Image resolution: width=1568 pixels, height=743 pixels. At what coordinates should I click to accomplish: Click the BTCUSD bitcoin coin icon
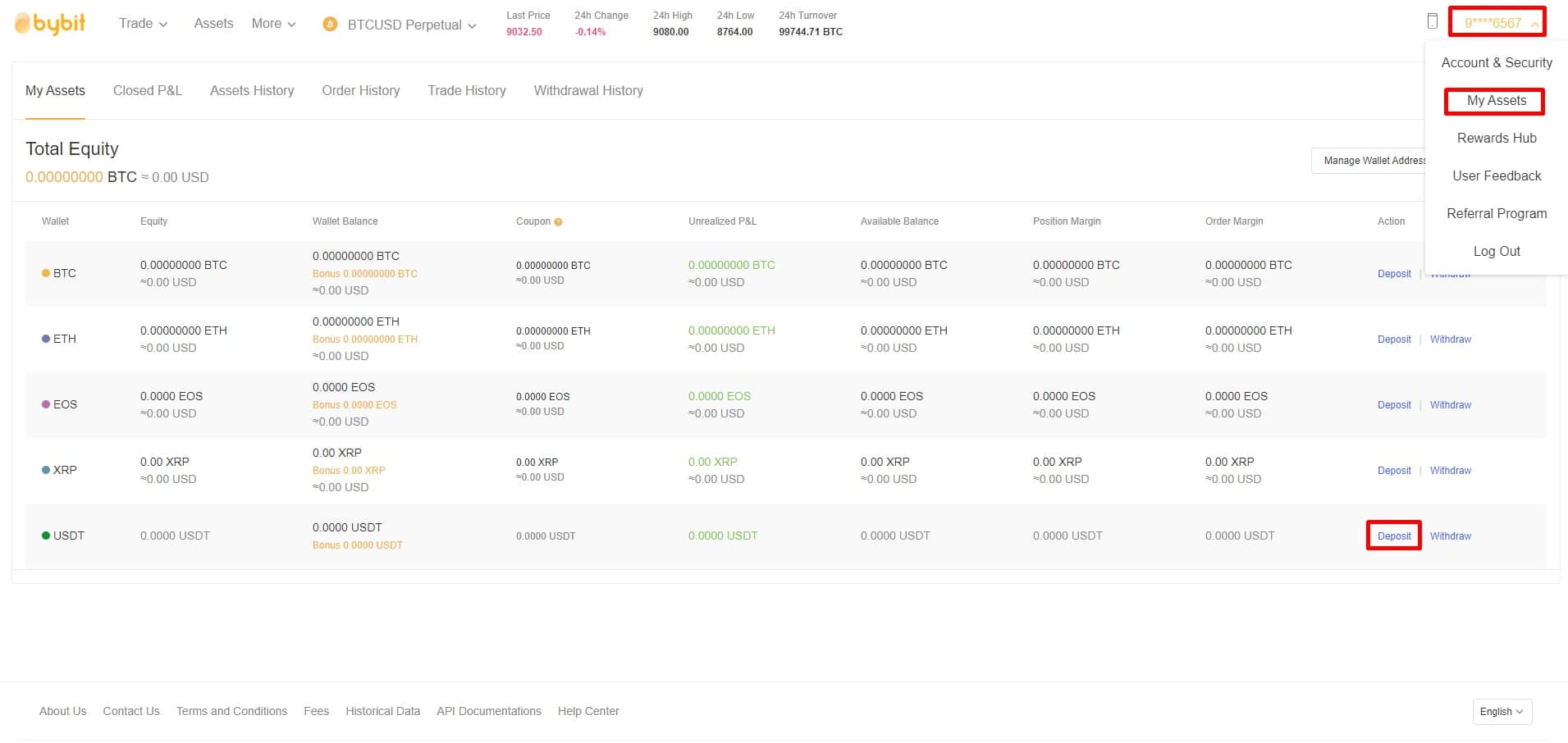pos(330,25)
